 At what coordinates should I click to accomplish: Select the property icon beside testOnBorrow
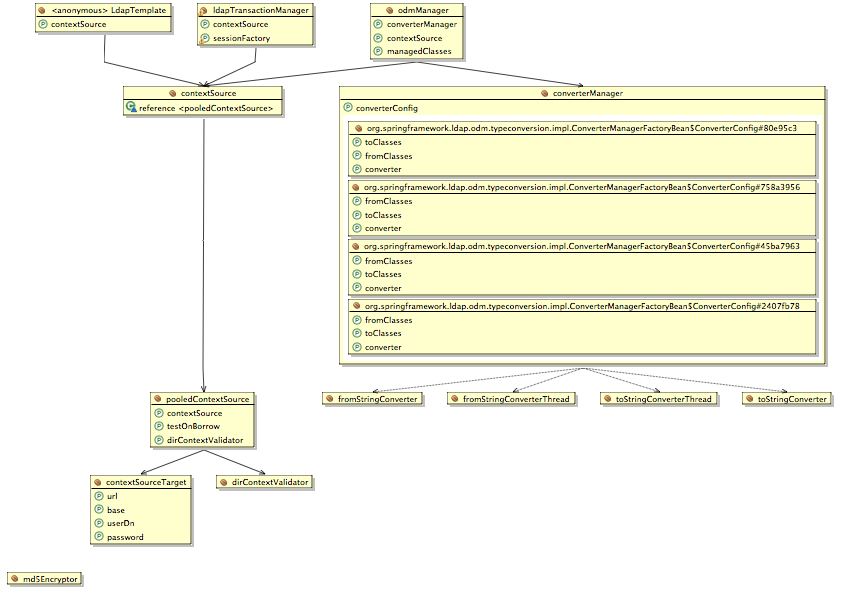pyautogui.click(x=158, y=426)
